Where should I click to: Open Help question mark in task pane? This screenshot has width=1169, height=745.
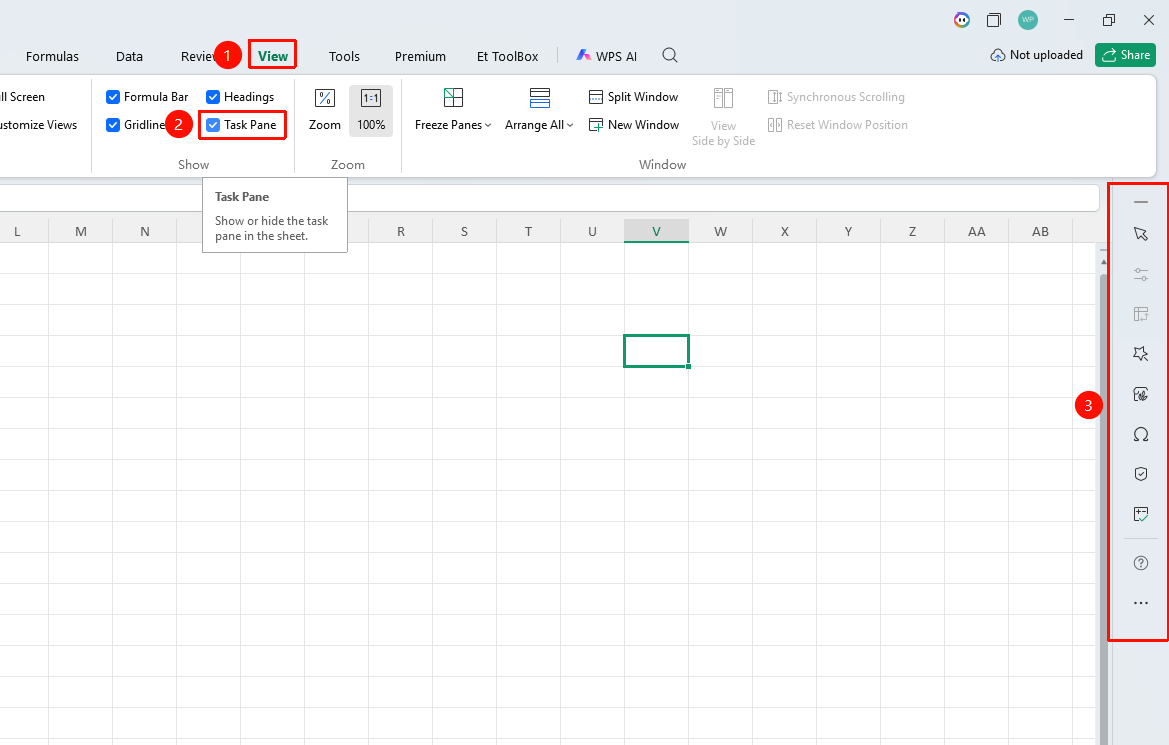1141,563
